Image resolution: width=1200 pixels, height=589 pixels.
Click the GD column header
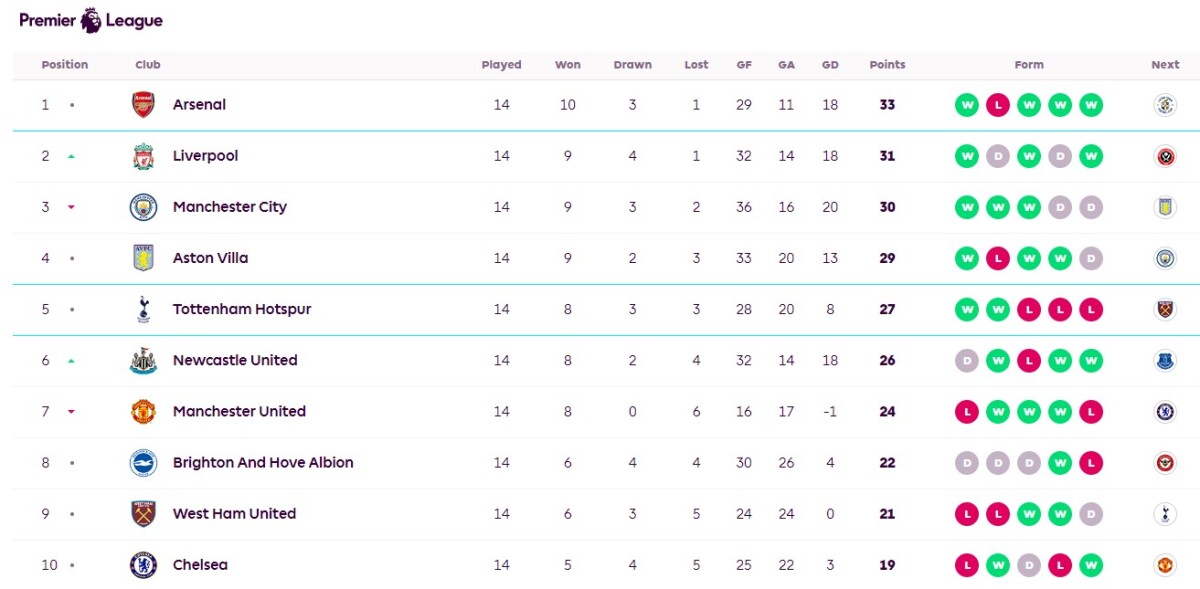coord(830,65)
